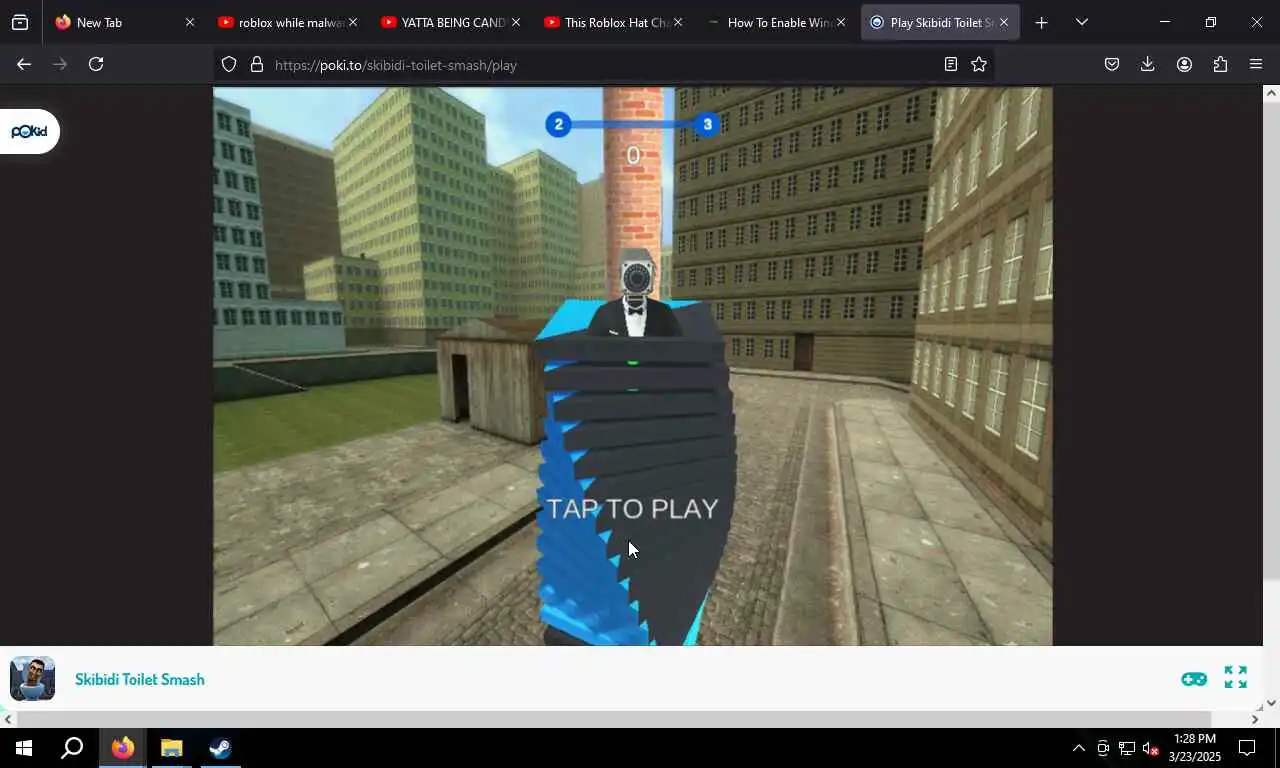This screenshot has width=1280, height=768.
Task: Open the Firefox application menu
Action: coord(1256,64)
